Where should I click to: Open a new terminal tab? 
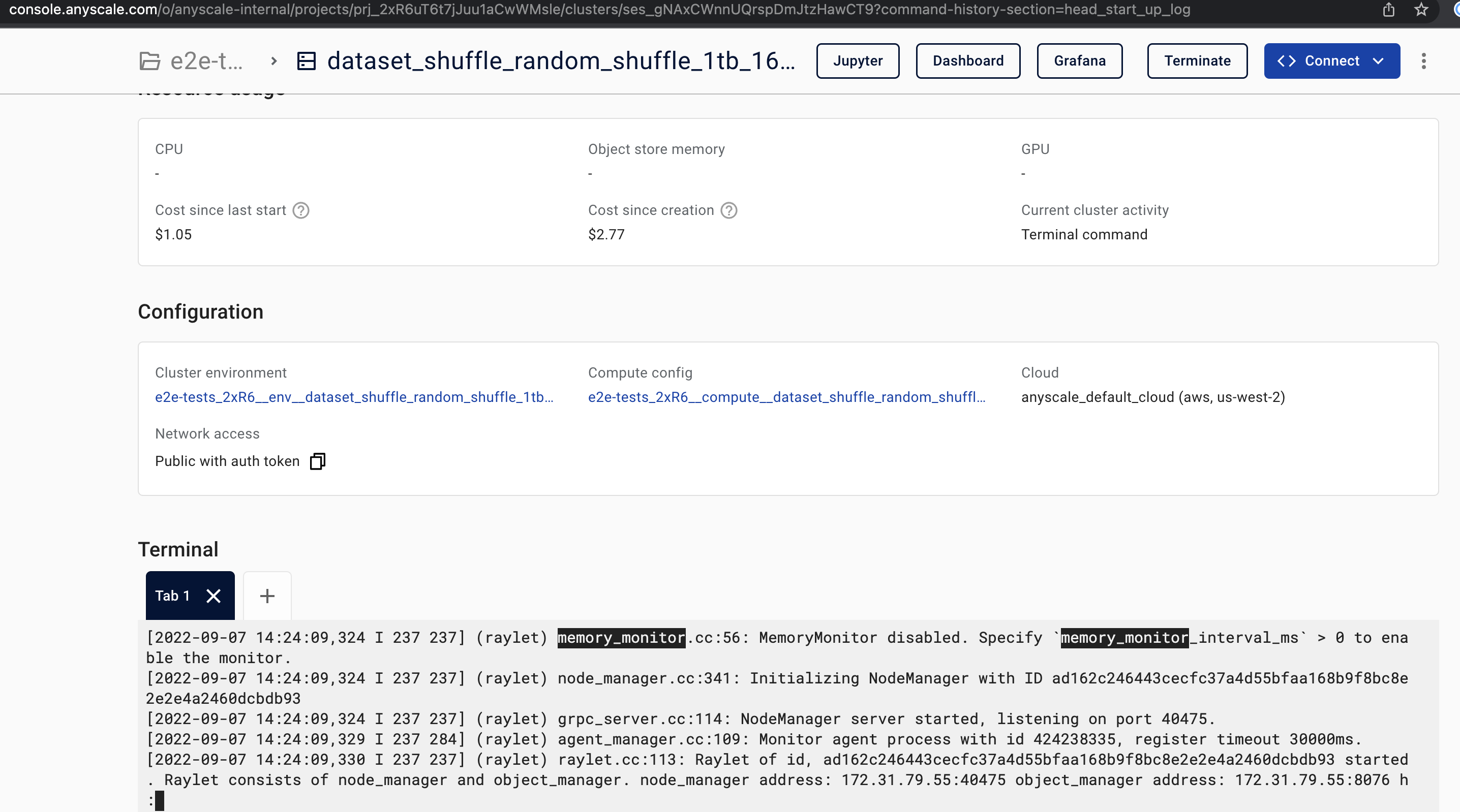tap(266, 596)
